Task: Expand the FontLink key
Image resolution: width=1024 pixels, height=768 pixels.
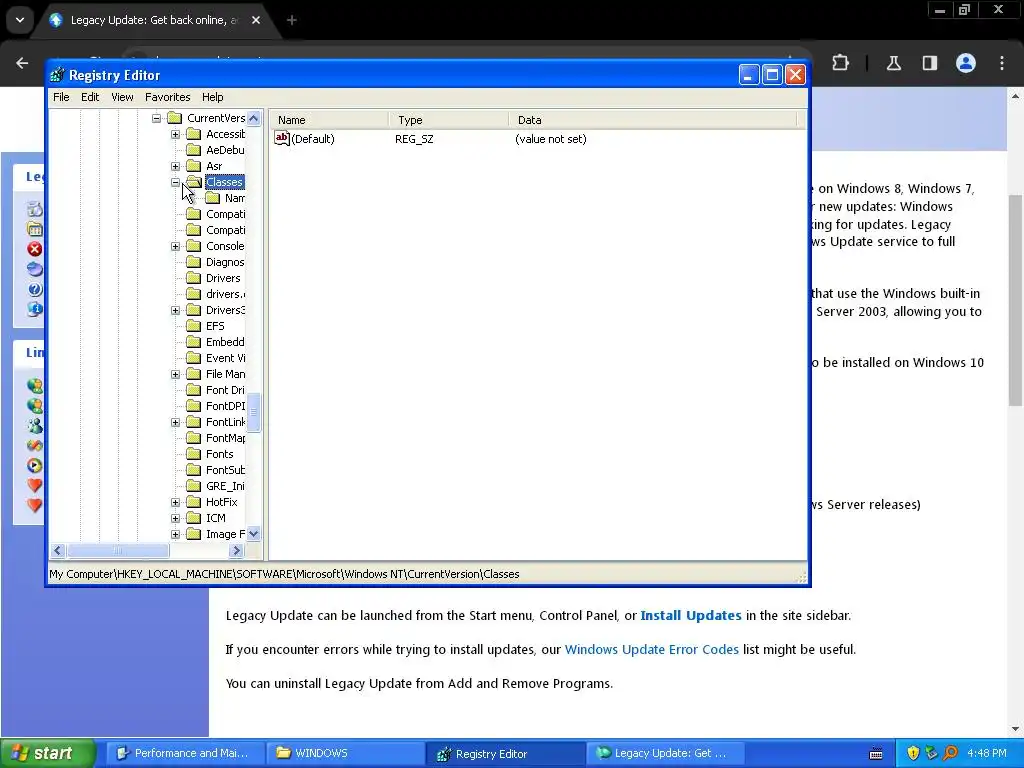Action: [x=176, y=423]
